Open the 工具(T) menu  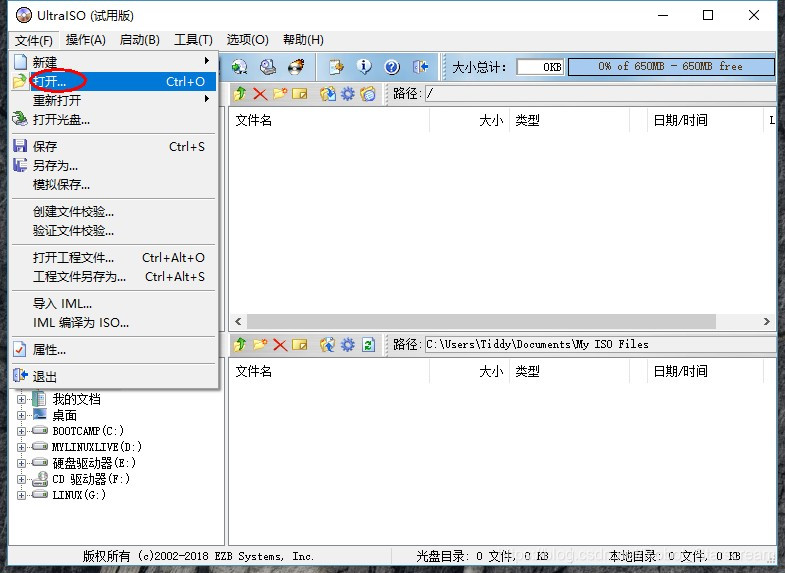pos(193,40)
